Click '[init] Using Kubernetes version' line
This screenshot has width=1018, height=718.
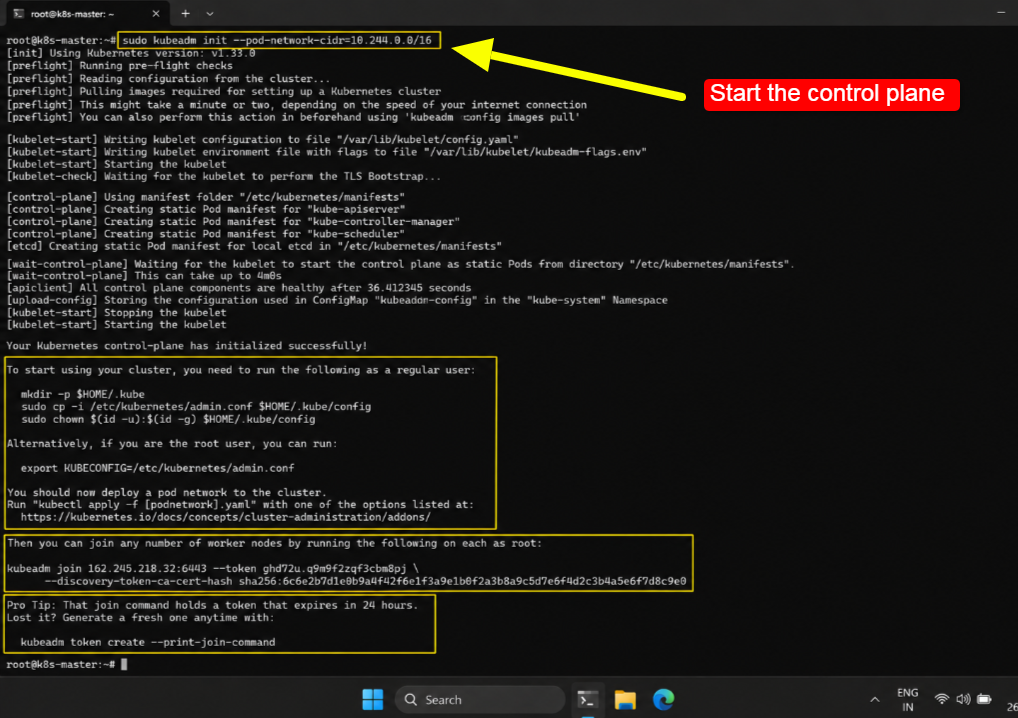131,53
